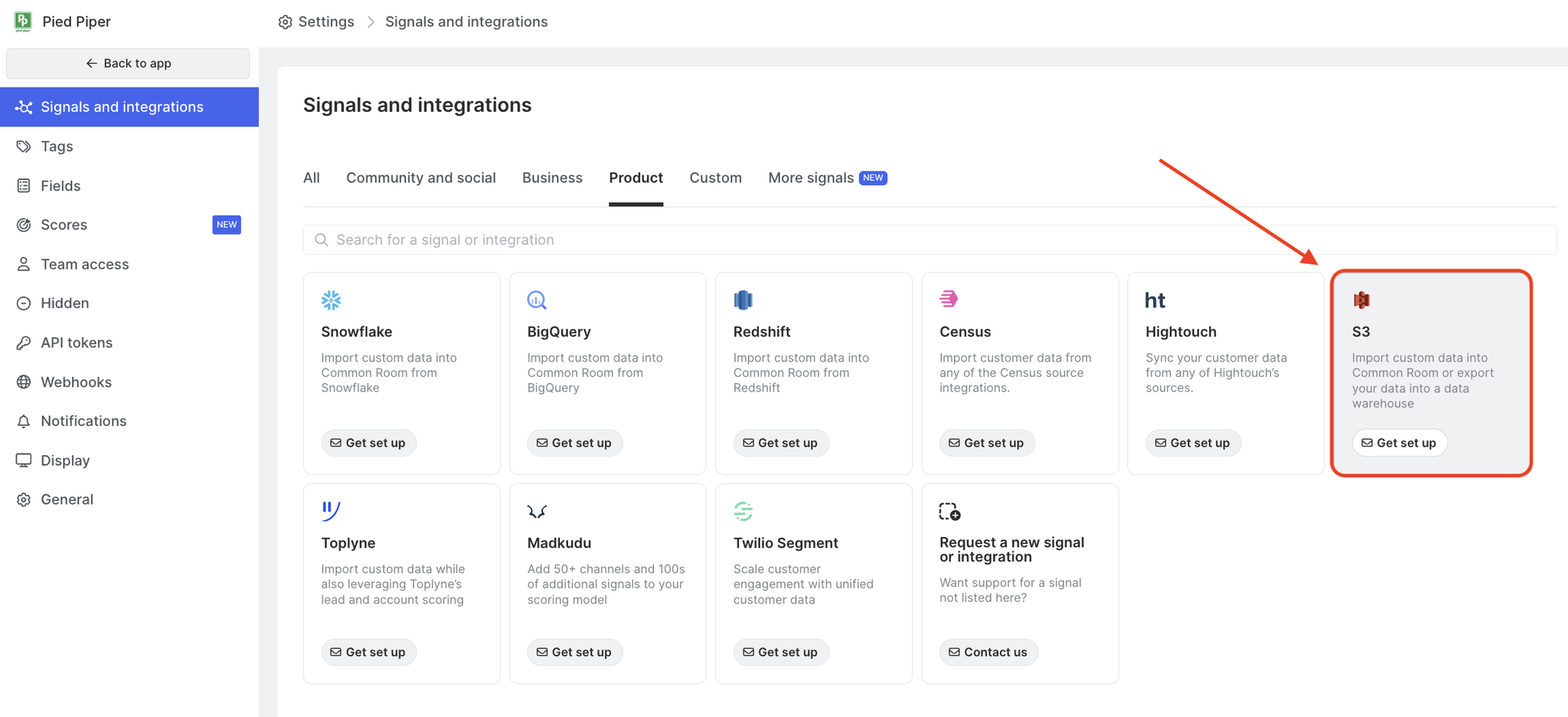
Task: Click Contact us for new integration
Action: [988, 652]
